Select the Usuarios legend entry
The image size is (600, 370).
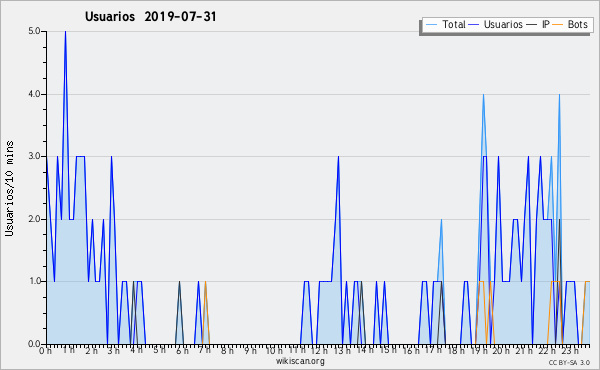coord(496,24)
